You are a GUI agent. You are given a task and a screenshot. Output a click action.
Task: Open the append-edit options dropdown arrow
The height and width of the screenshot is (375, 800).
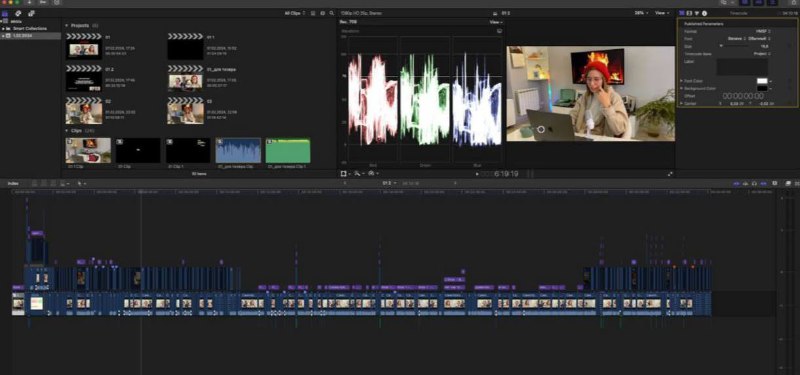(x=68, y=183)
